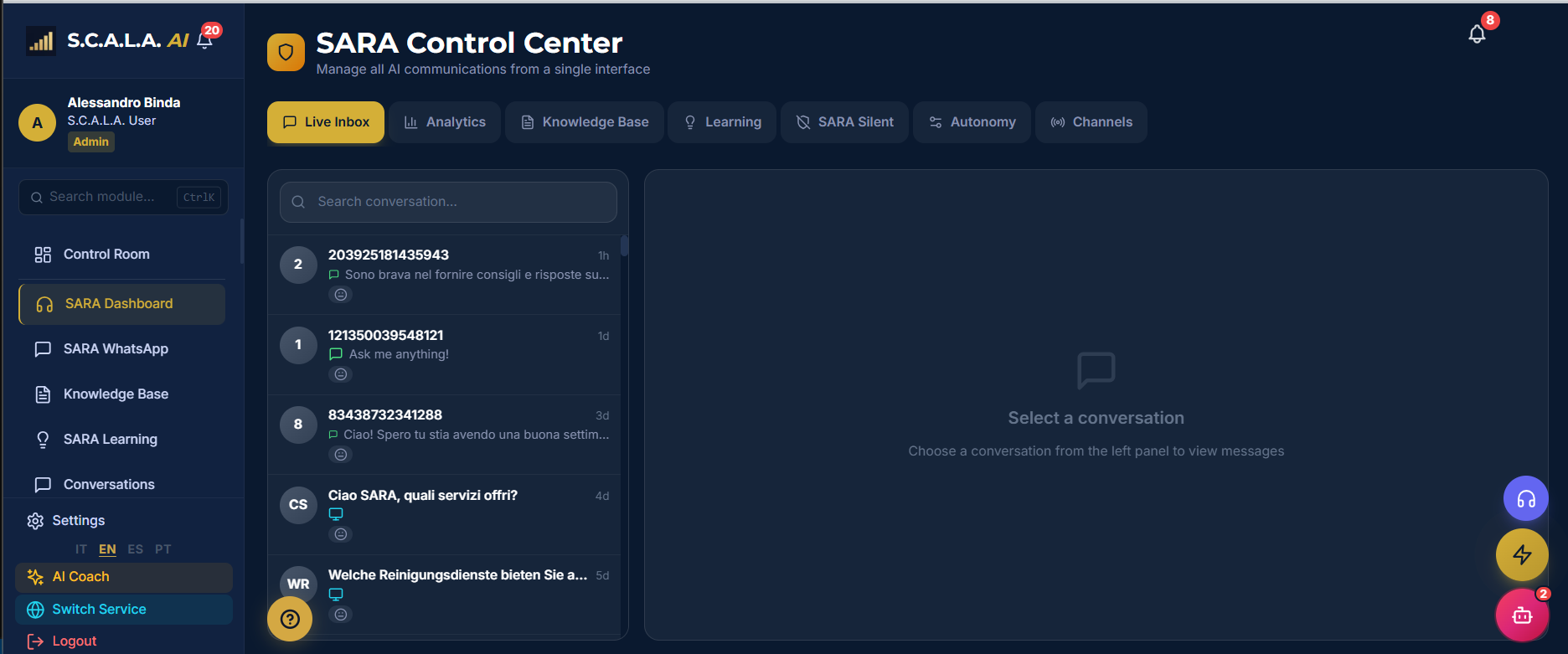Open the Autonomy tab
The height and width of the screenshot is (654, 1568).
(972, 122)
